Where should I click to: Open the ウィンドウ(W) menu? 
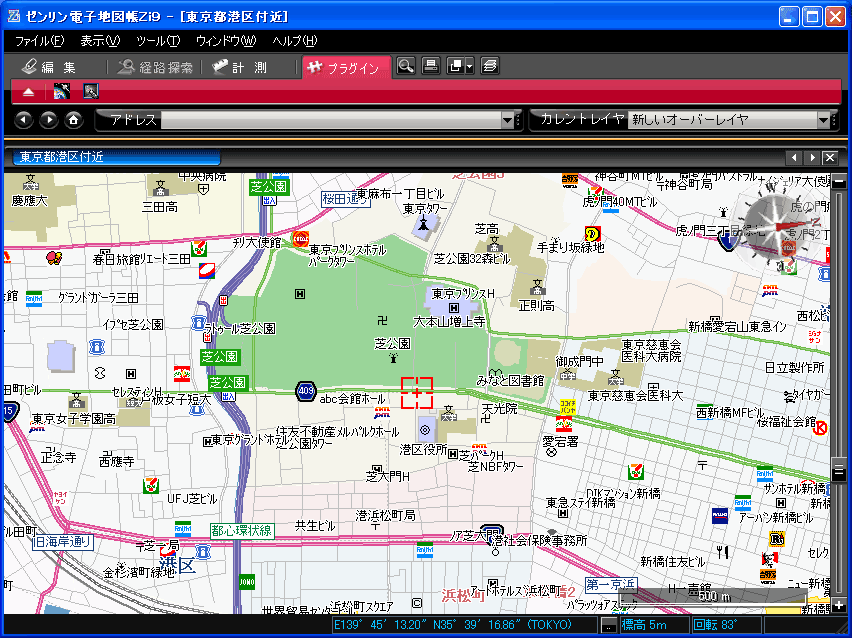(225, 41)
